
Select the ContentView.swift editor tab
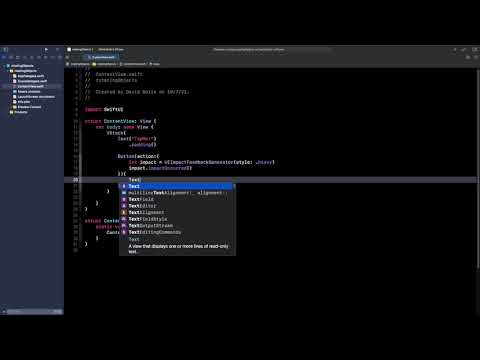(102, 57)
